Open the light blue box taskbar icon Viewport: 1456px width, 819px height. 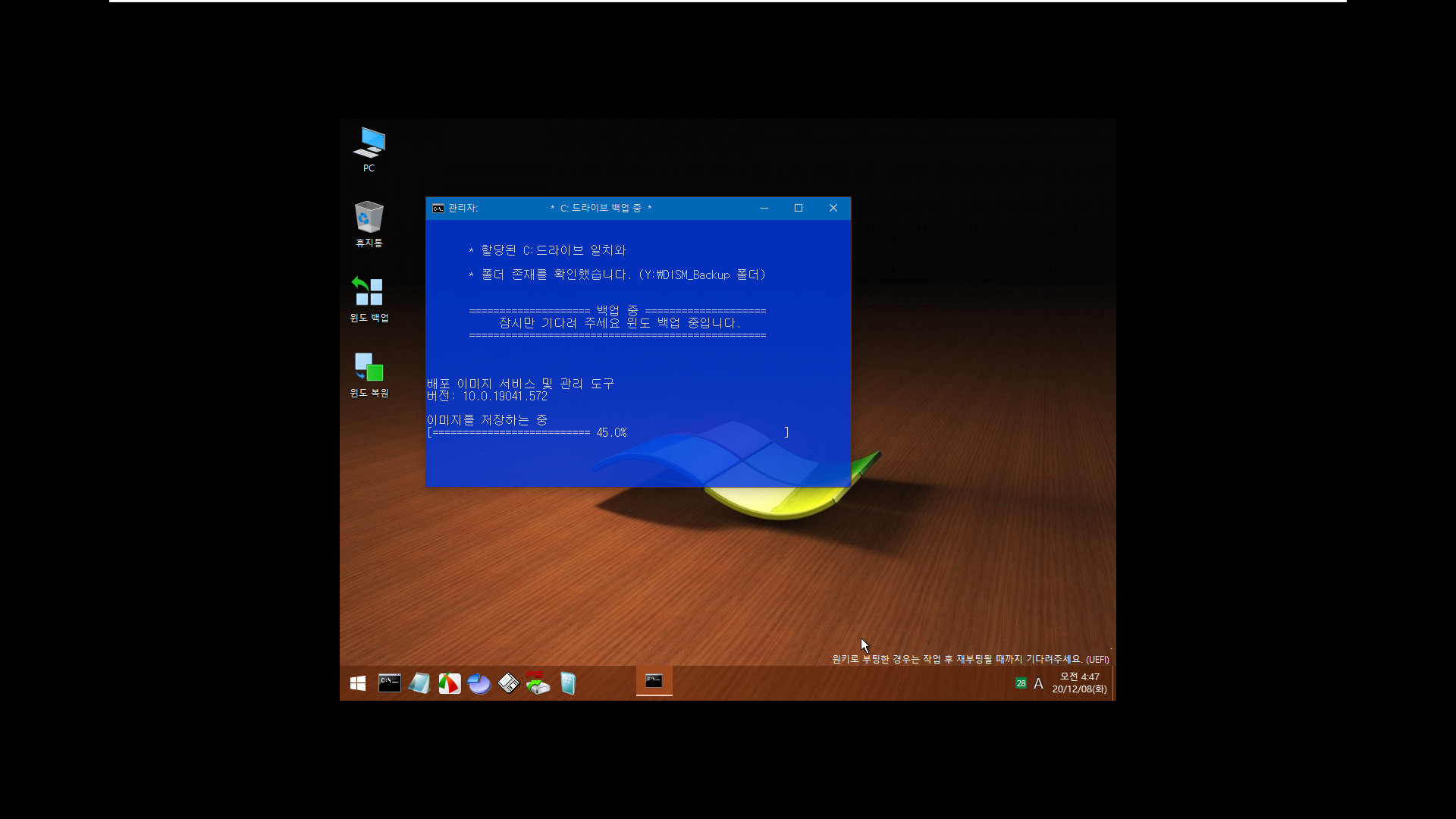tap(568, 683)
